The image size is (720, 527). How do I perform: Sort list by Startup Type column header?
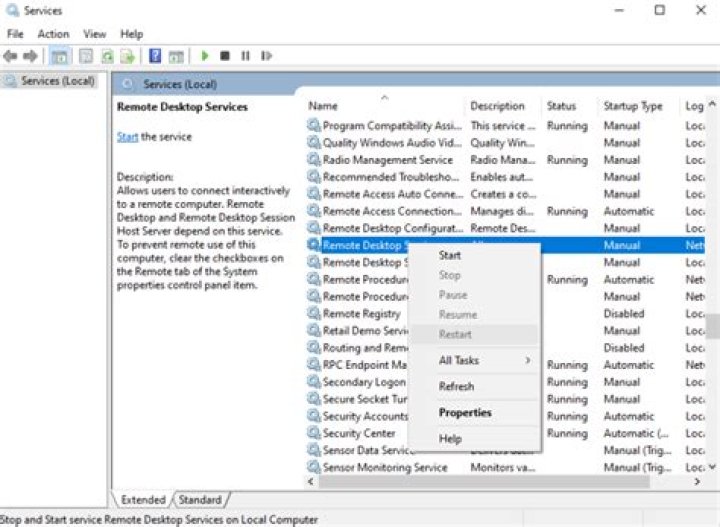632,106
